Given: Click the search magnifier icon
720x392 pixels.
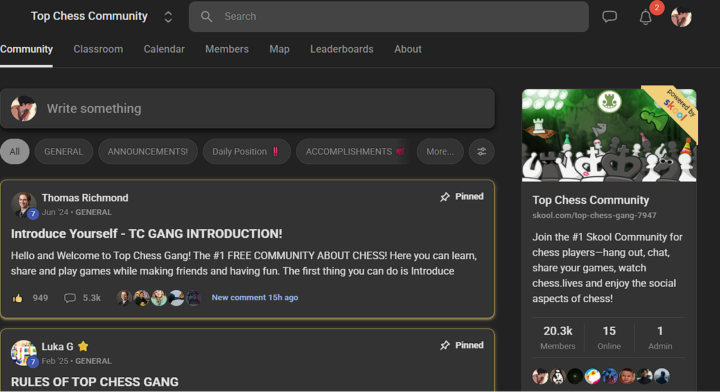Looking at the screenshot, I should coord(207,17).
